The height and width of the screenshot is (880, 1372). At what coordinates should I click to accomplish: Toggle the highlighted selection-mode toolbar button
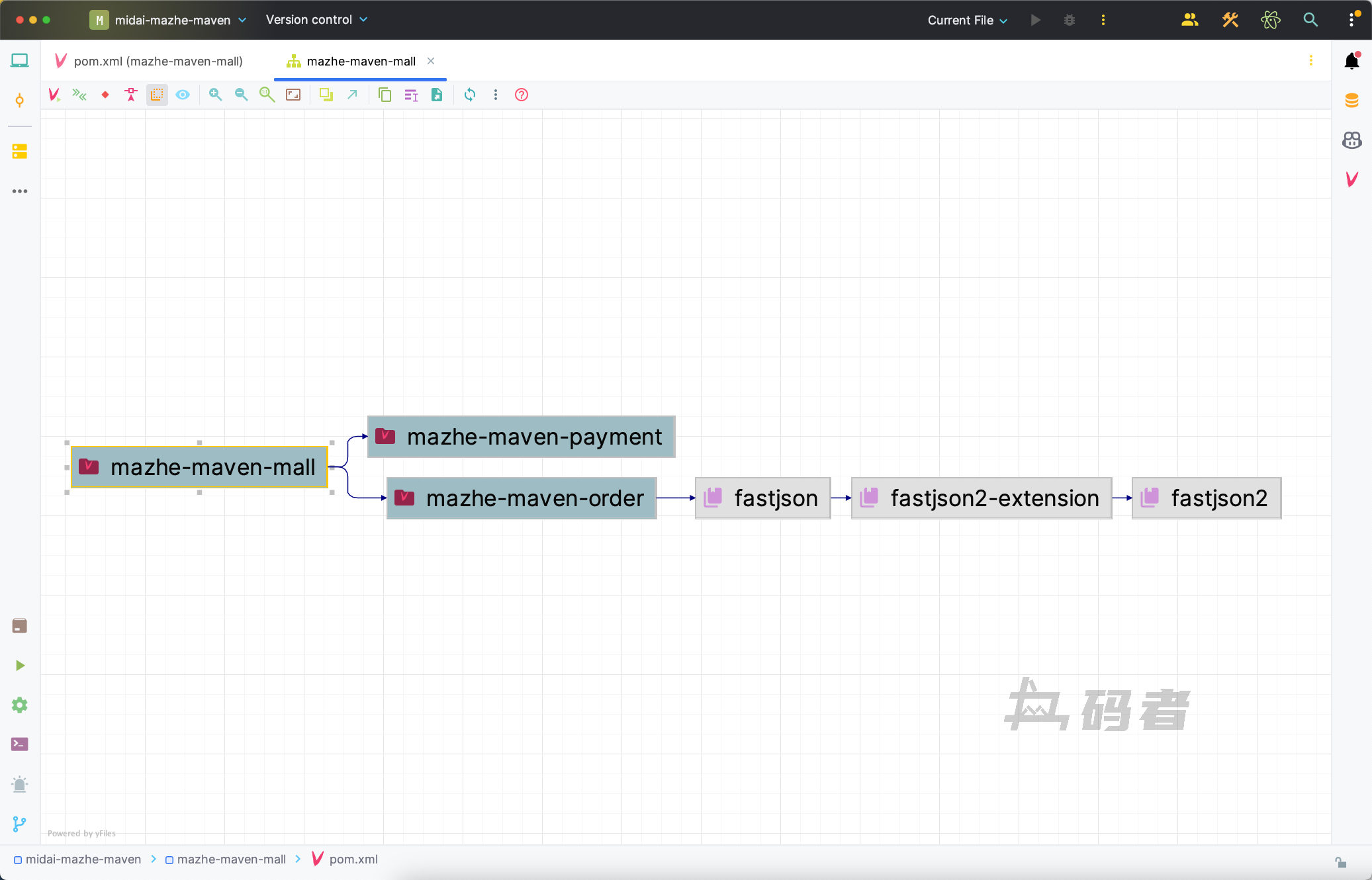click(157, 95)
